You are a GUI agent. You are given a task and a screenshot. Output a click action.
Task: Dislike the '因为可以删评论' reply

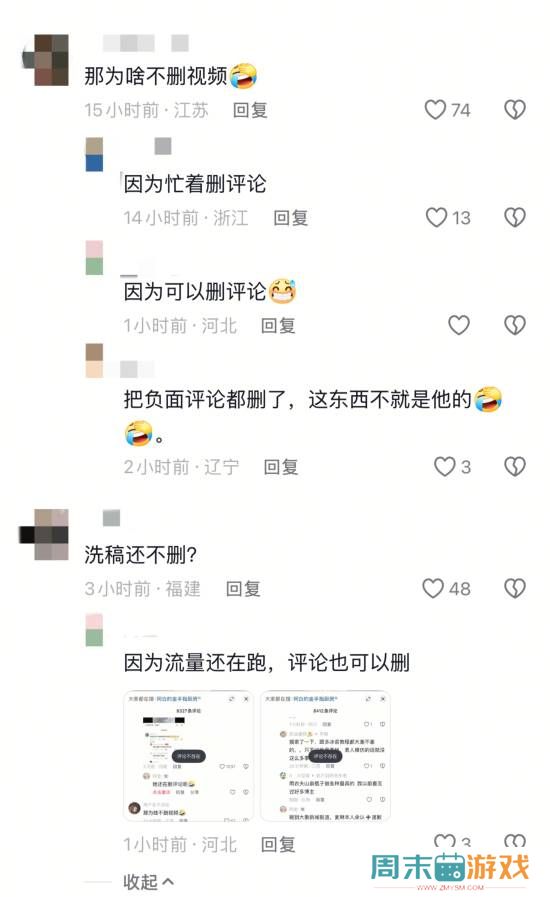point(515,325)
